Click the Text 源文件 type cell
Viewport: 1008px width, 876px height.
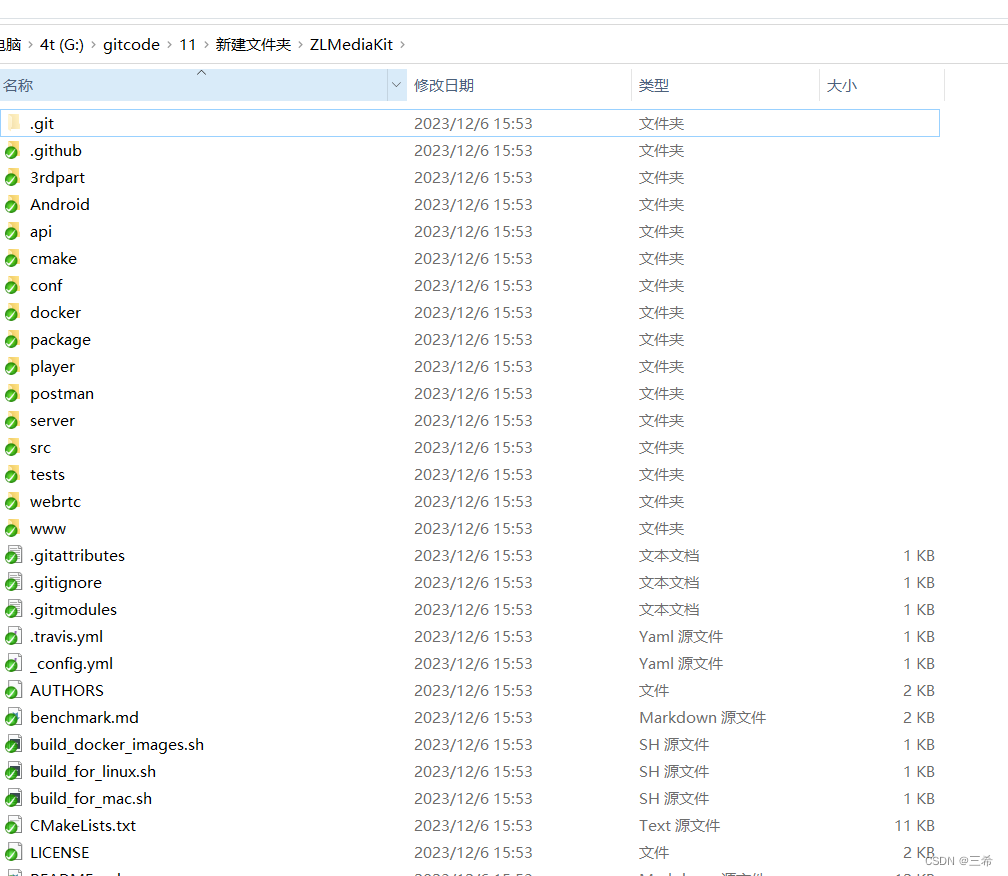[680, 825]
